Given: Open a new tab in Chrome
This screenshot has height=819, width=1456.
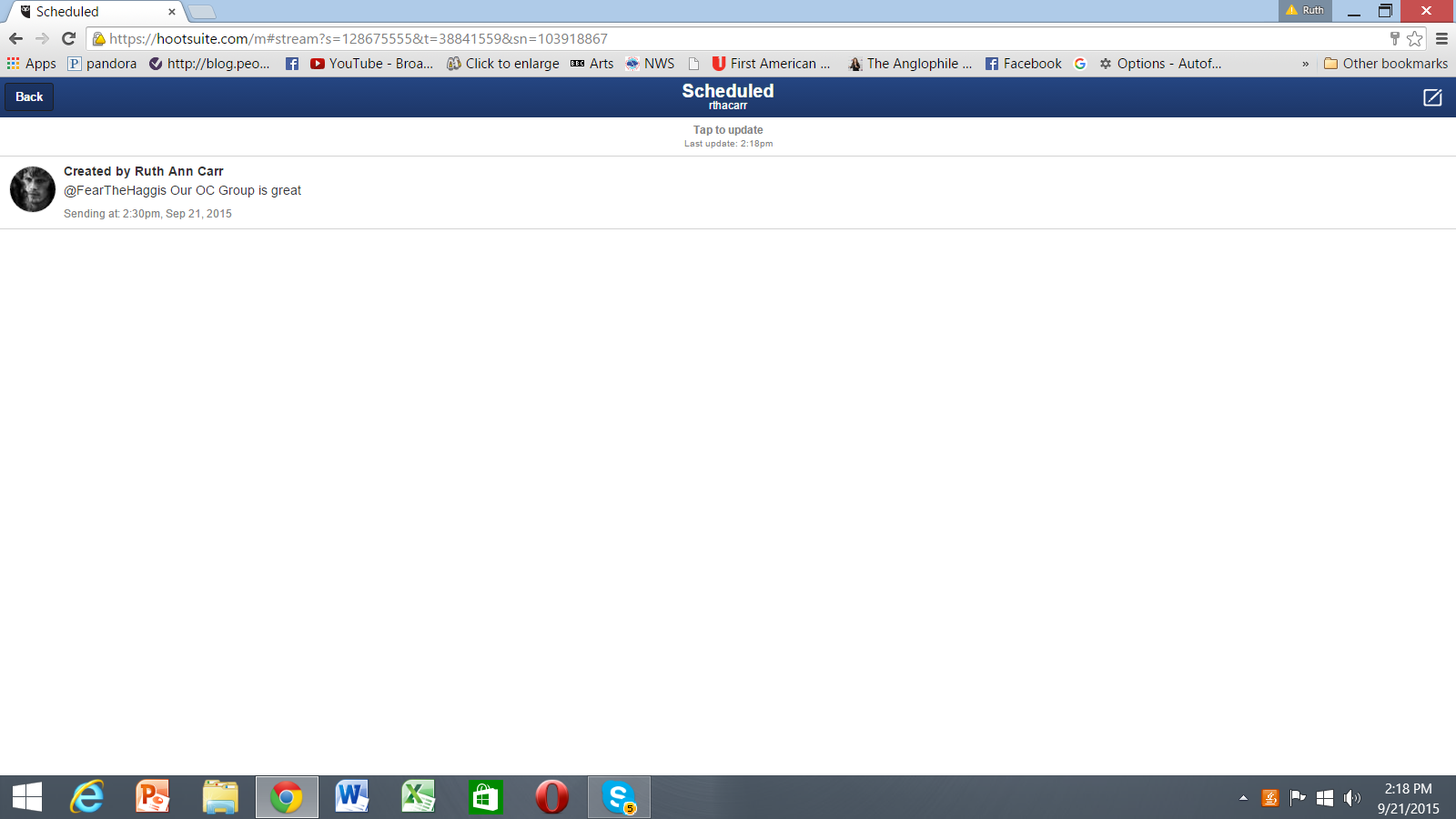Looking at the screenshot, I should pos(202,12).
